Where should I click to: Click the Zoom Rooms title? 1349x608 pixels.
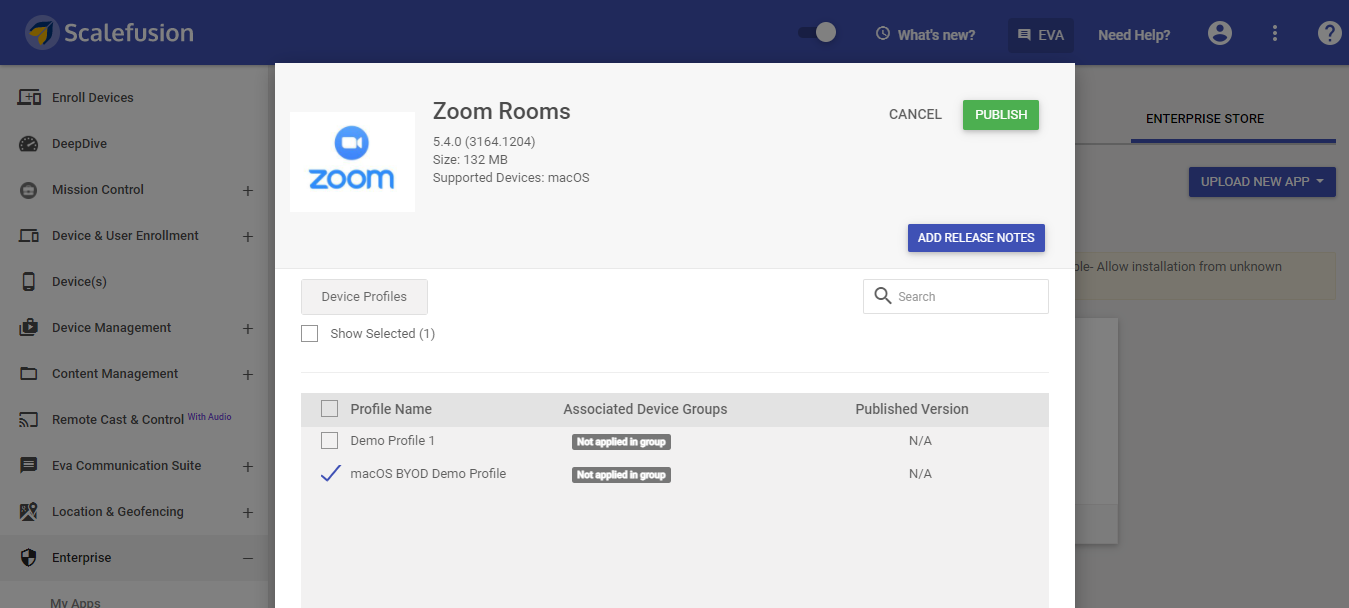click(501, 111)
